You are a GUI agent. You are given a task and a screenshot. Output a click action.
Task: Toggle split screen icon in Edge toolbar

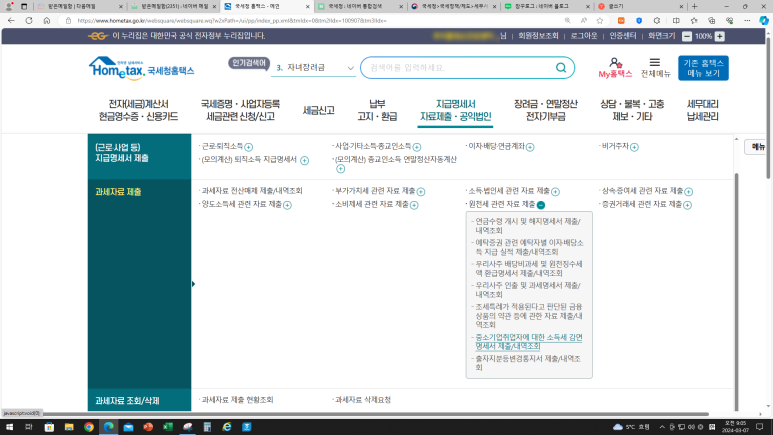[676, 21]
